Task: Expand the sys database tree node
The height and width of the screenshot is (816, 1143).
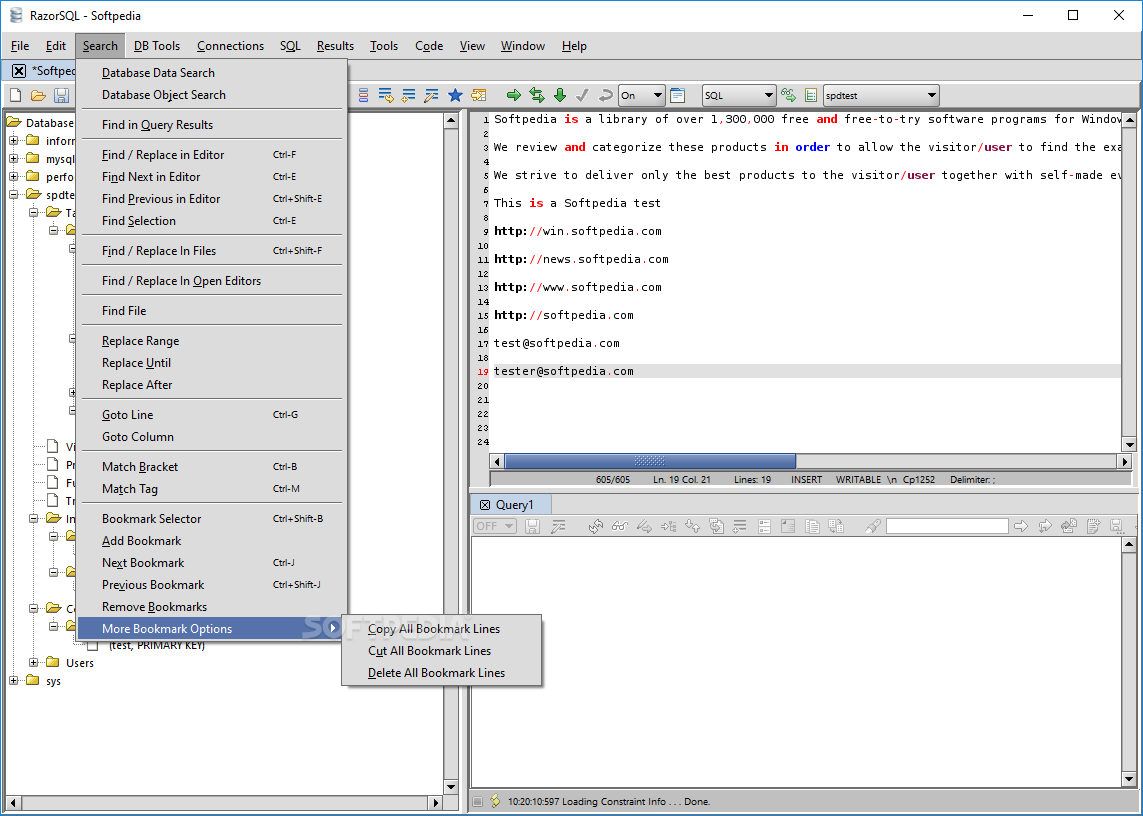Action: click(x=15, y=681)
